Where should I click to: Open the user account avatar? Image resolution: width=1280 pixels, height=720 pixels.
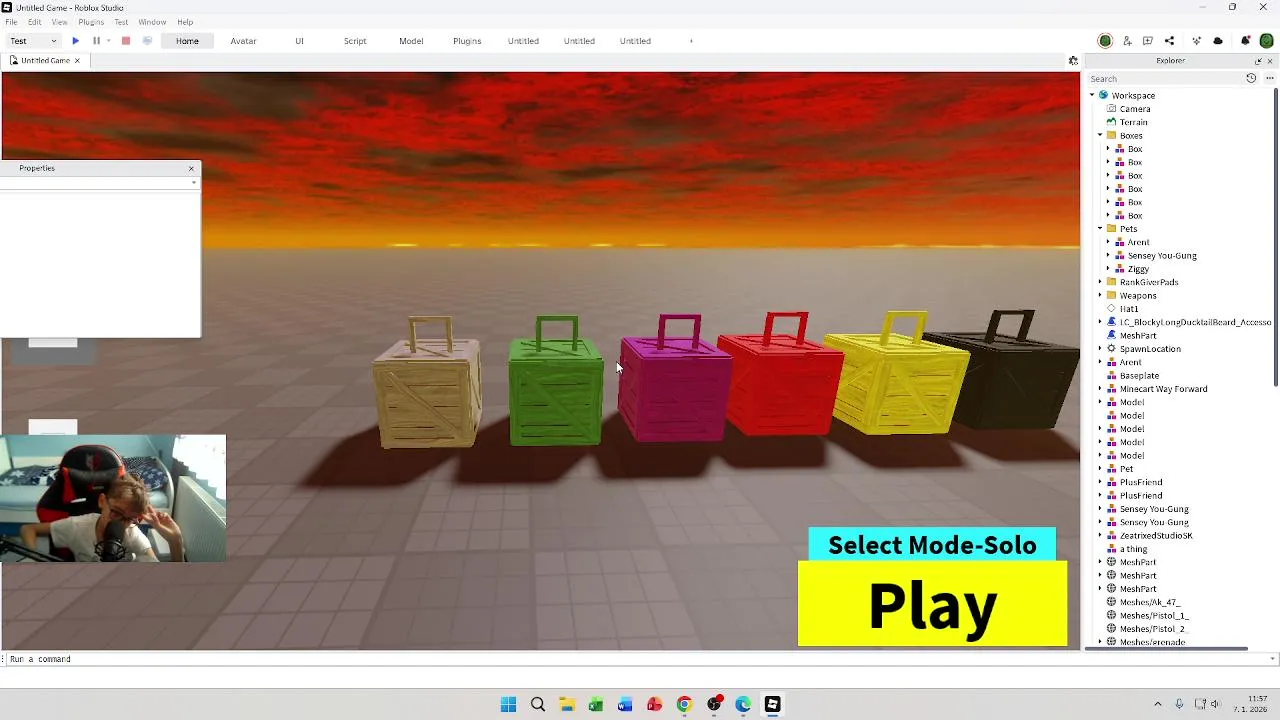(1266, 41)
